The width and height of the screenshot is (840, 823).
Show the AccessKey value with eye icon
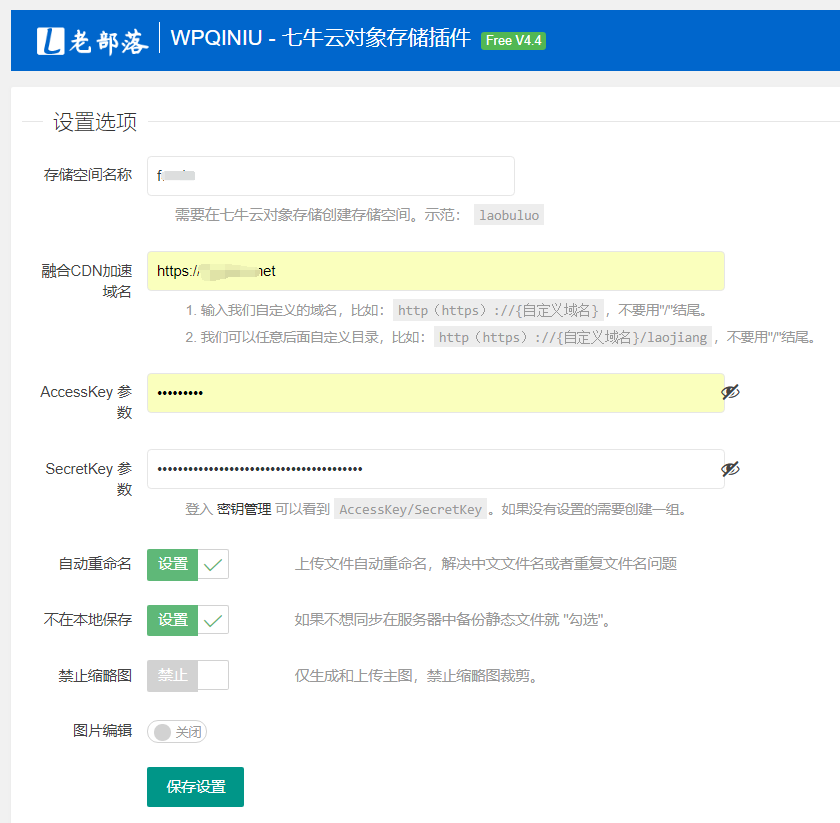point(730,392)
